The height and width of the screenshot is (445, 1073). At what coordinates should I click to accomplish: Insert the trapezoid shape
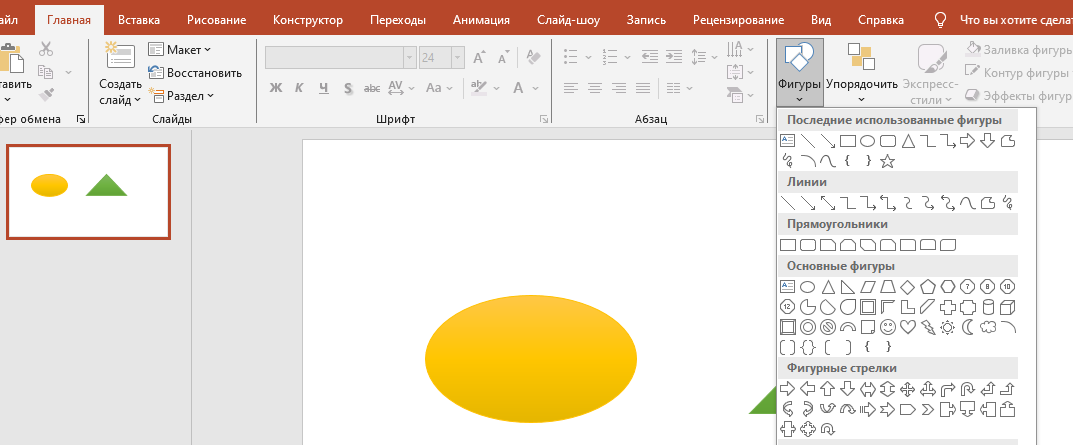[888, 286]
